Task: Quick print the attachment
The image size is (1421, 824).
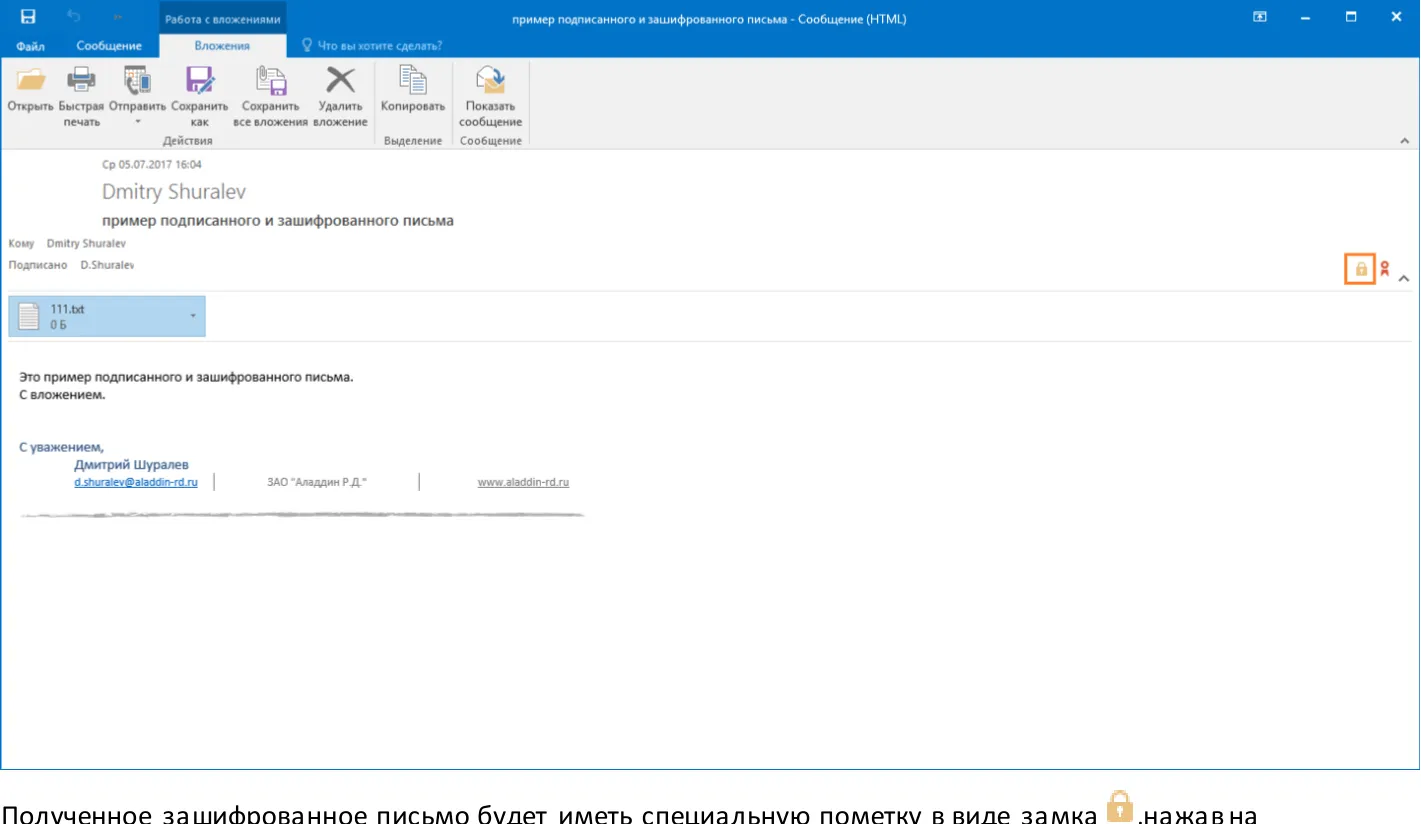Action: tap(81, 97)
